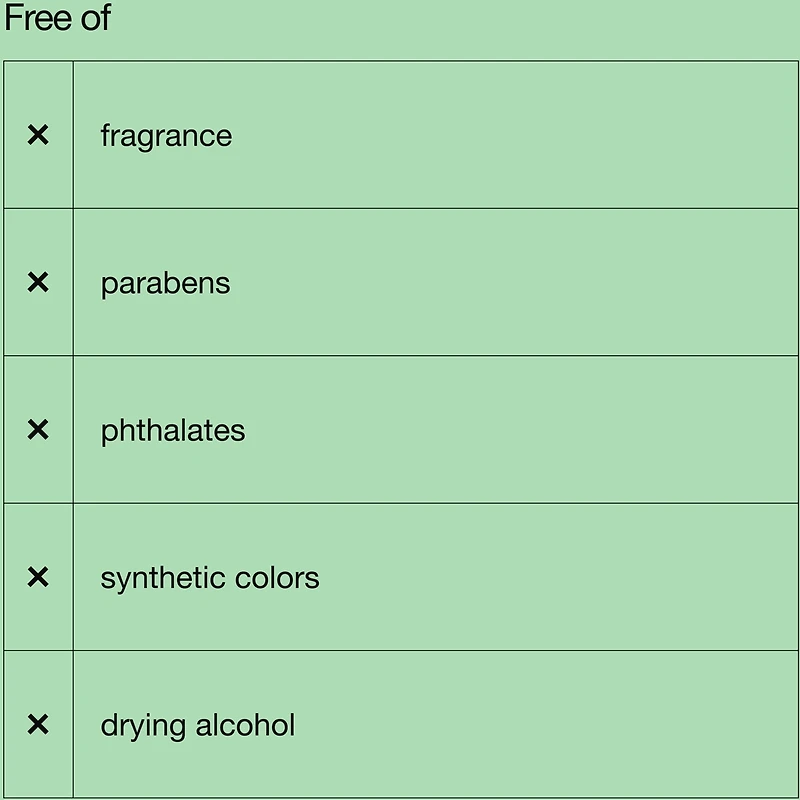Select the empty space right of 'phthalates'
Screen dimensions: 800x800
tap(520, 430)
